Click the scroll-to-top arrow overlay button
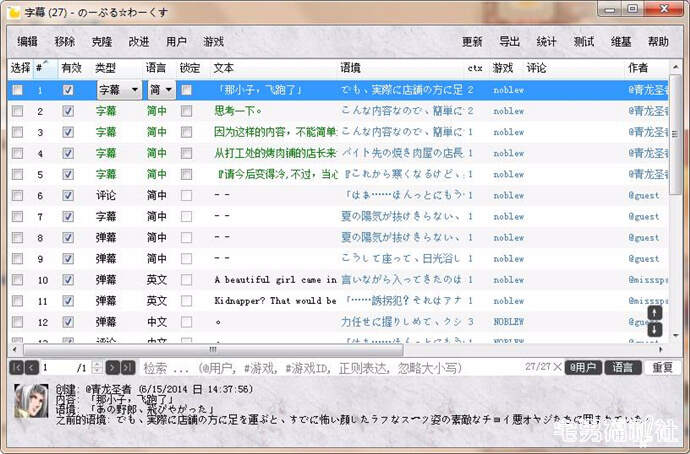This screenshot has height=454, width=690. click(x=655, y=313)
